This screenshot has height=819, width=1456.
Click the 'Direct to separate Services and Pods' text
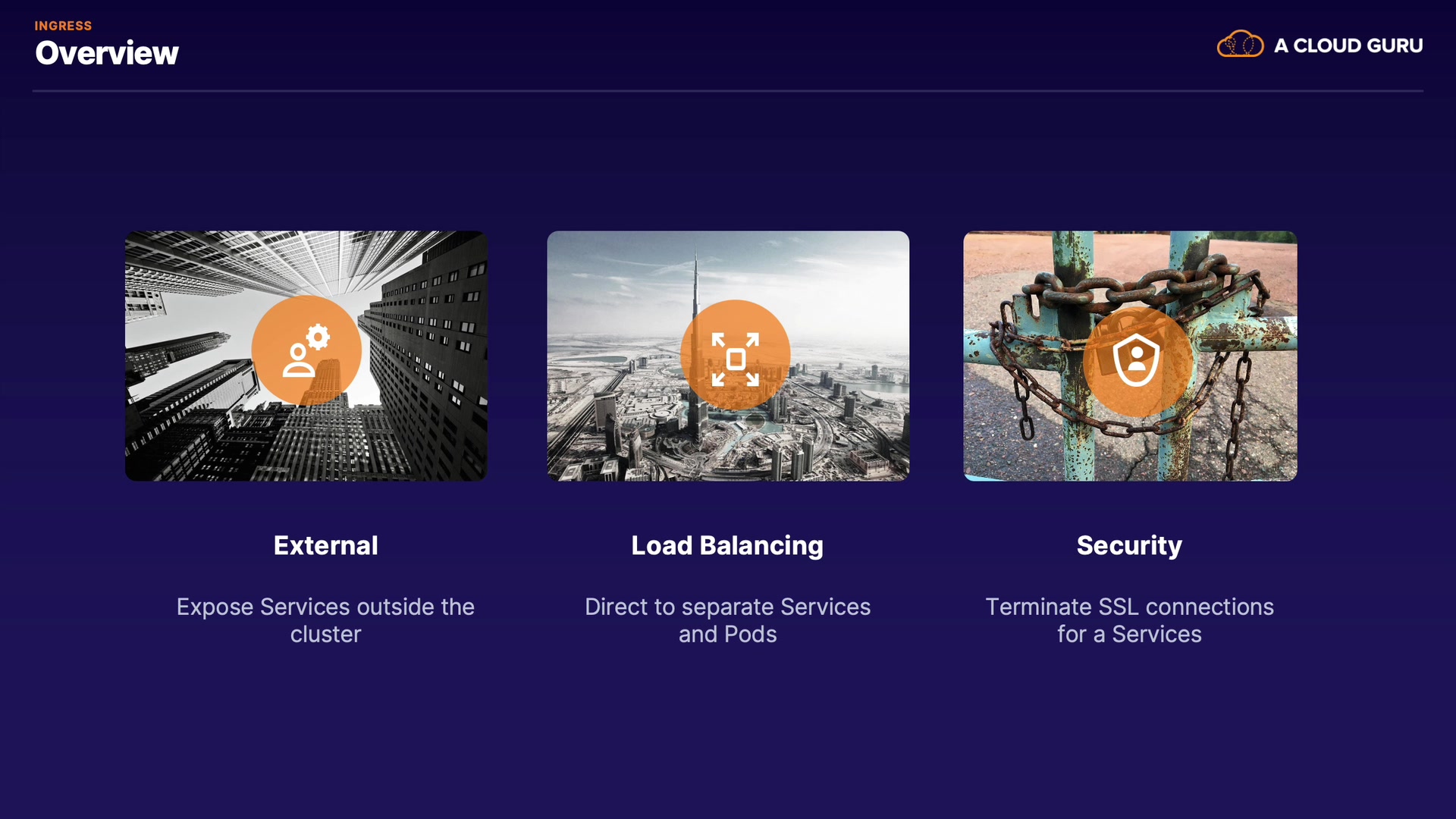(728, 620)
